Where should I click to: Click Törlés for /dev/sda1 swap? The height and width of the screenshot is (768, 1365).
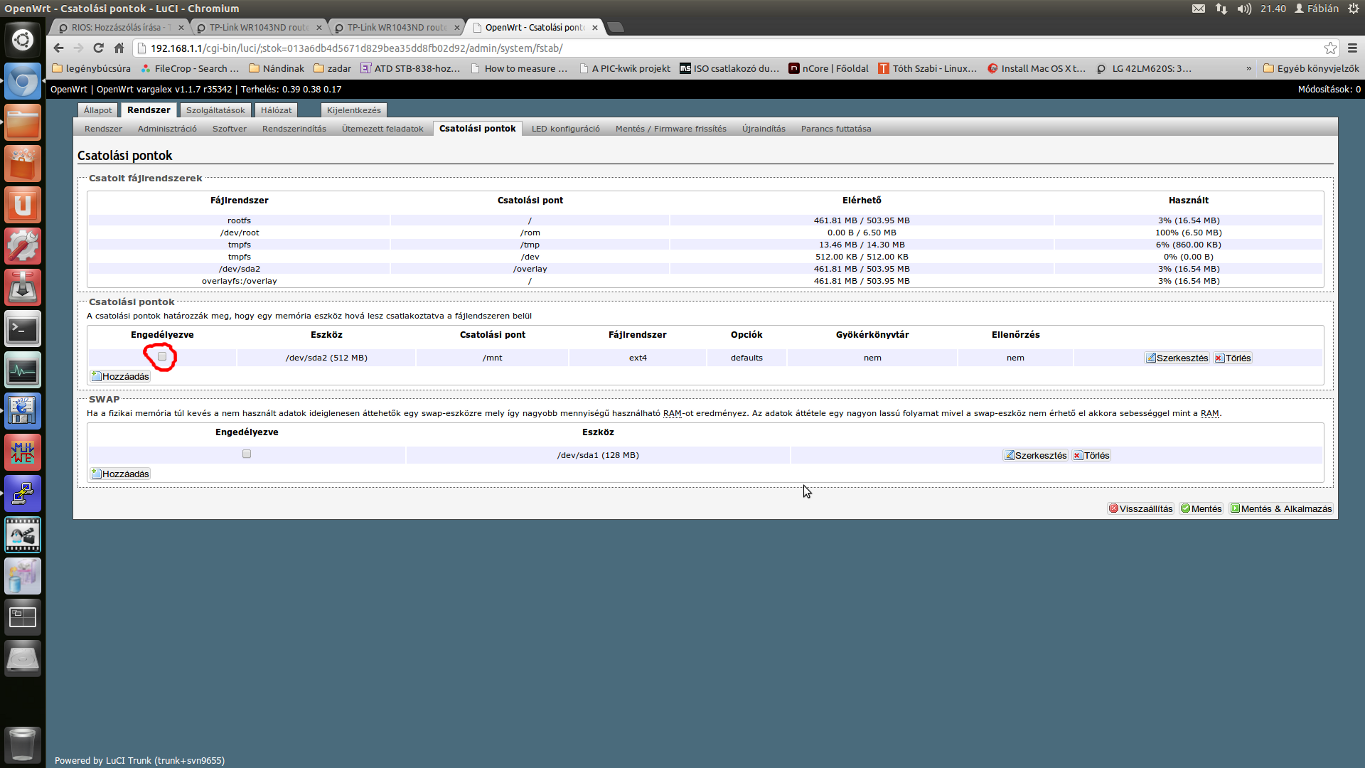[1091, 455]
